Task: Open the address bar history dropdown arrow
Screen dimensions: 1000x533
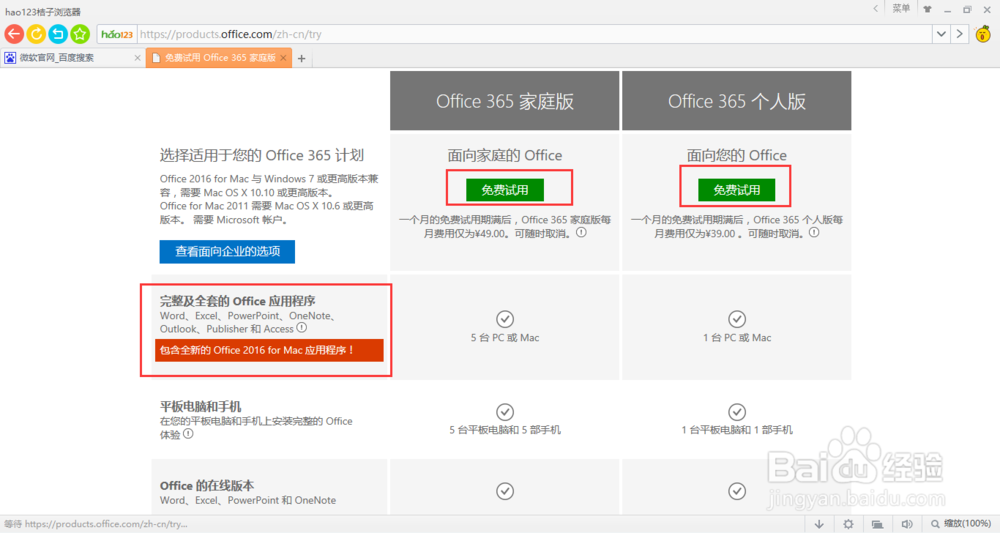Action: point(941,34)
